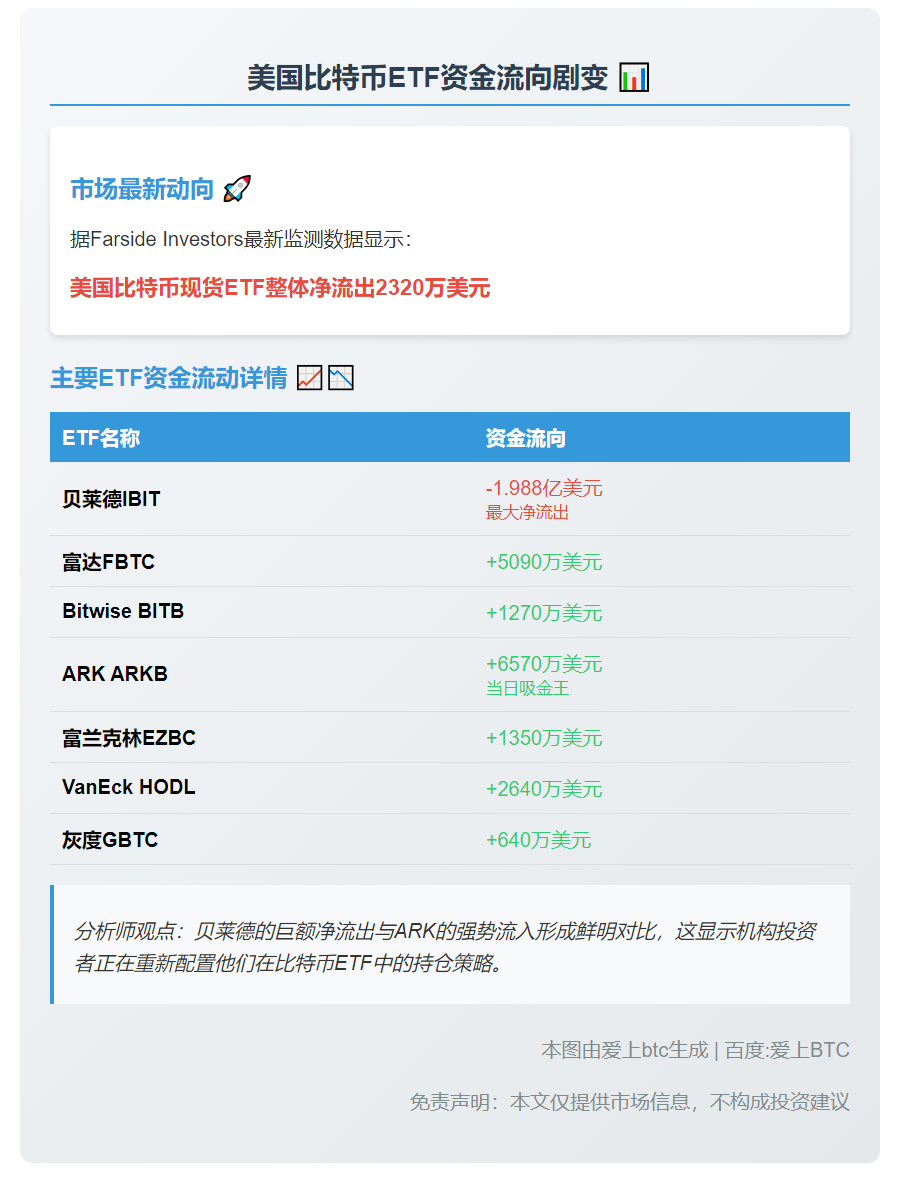Image resolution: width=900 pixels, height=1194 pixels.
Task: Select the ETF名称 column header
Action: click(102, 437)
